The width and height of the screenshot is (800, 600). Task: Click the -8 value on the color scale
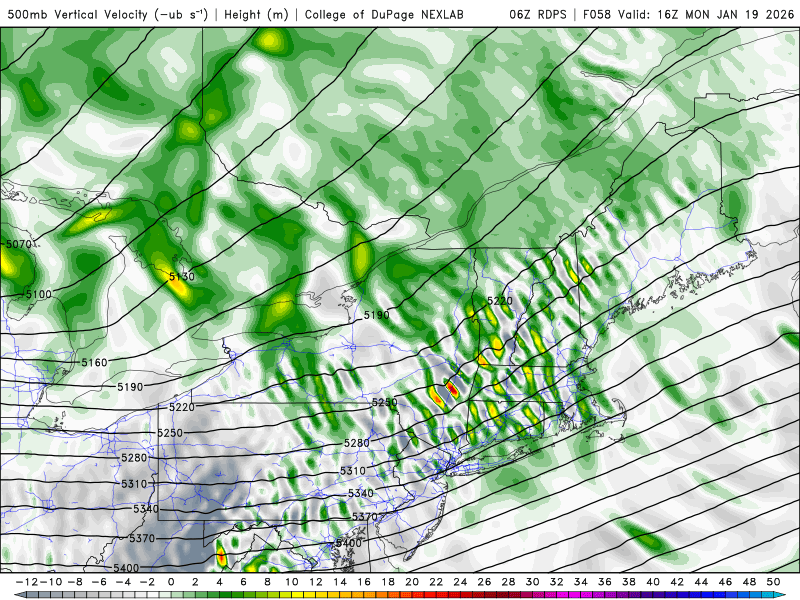click(x=75, y=582)
